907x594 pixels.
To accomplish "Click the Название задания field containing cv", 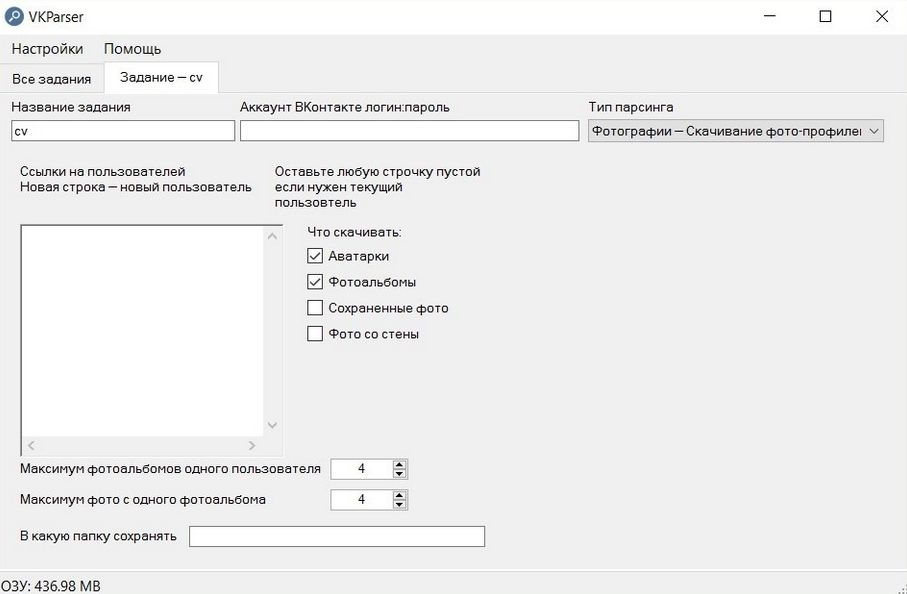I will [x=122, y=131].
